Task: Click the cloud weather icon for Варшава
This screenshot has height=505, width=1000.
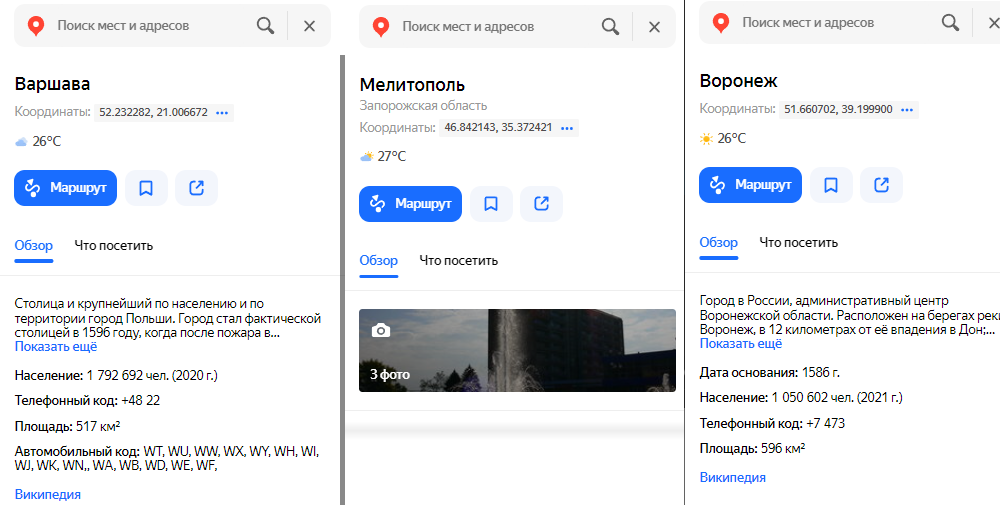Action: pyautogui.click(x=21, y=142)
